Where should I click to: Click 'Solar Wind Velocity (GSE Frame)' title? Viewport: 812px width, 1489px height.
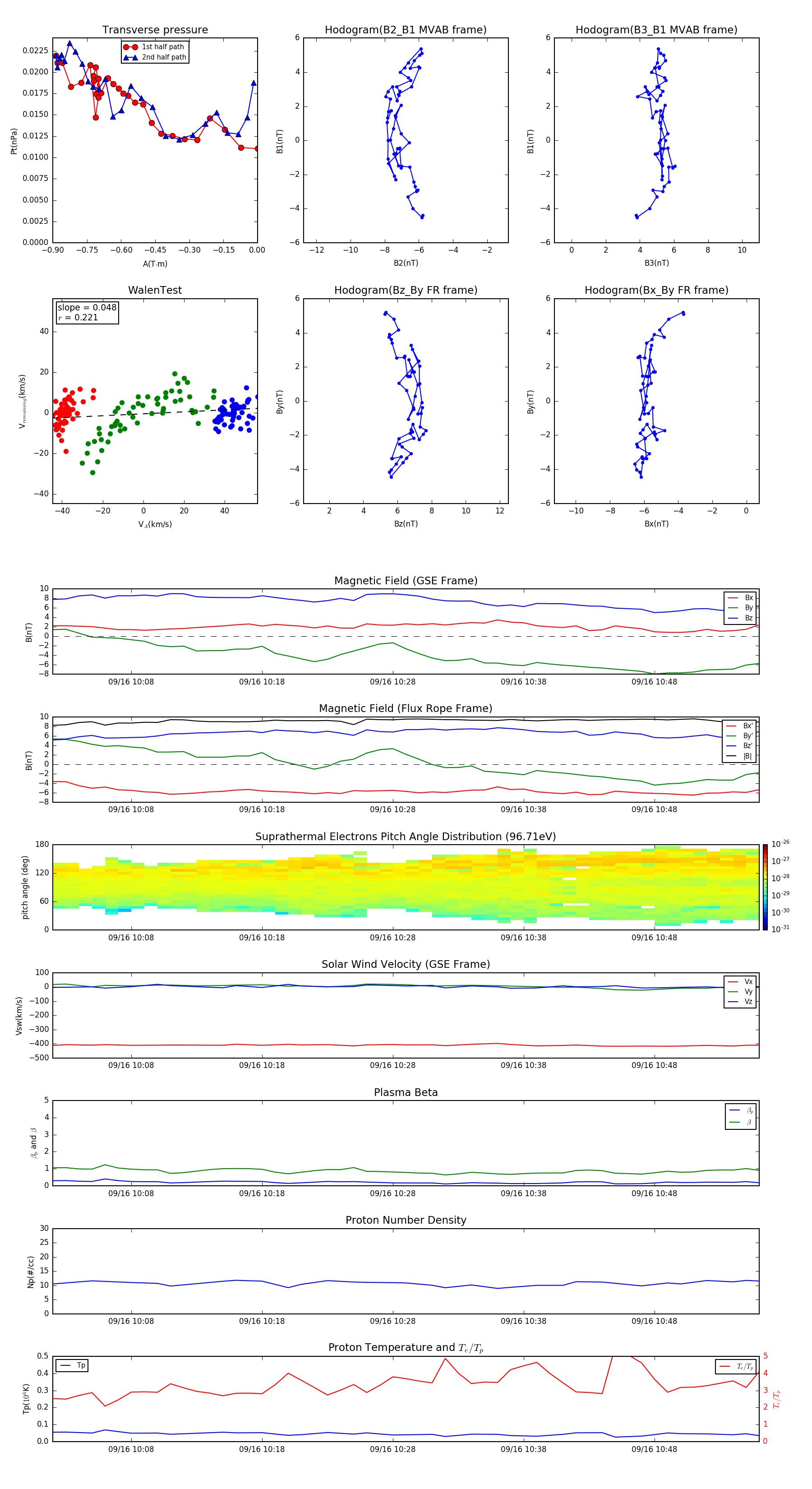tap(406, 965)
